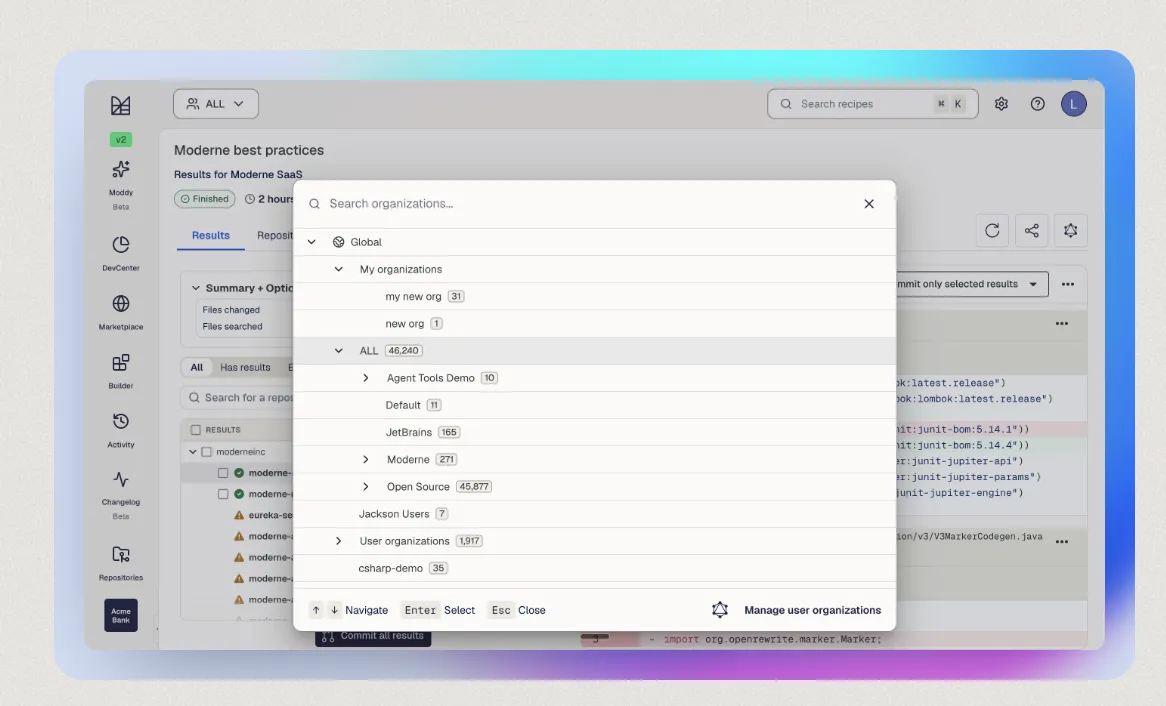Expand User organizations group
This screenshot has height=706, width=1166.
[x=338, y=541]
